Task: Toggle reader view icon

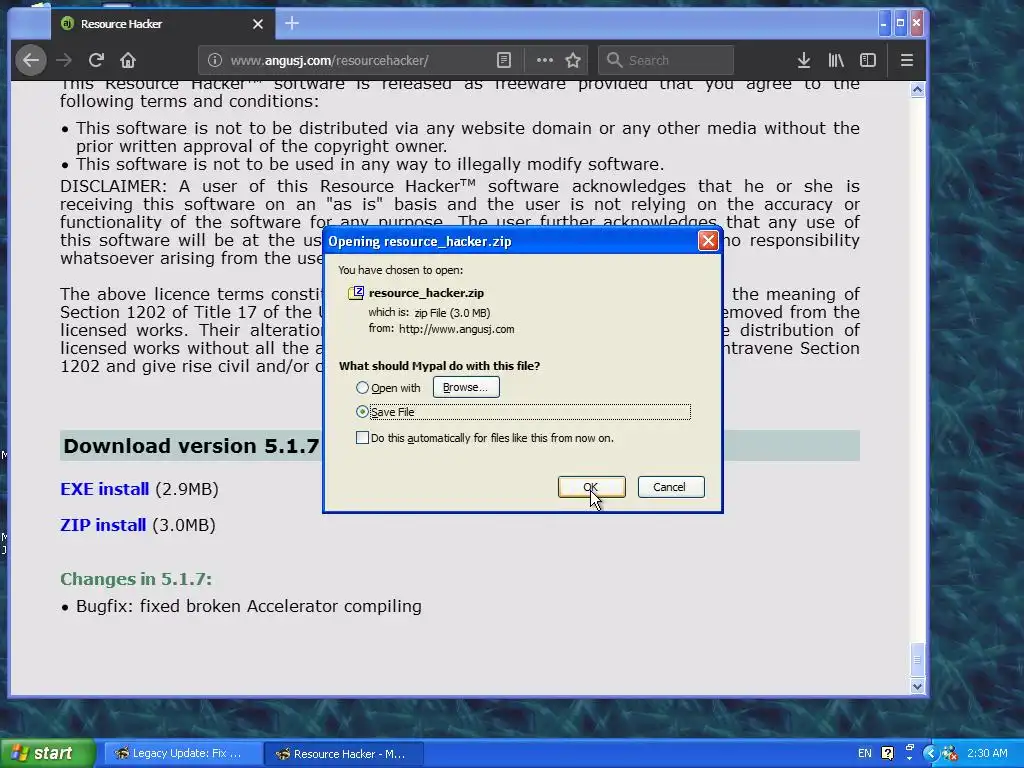Action: point(504,61)
